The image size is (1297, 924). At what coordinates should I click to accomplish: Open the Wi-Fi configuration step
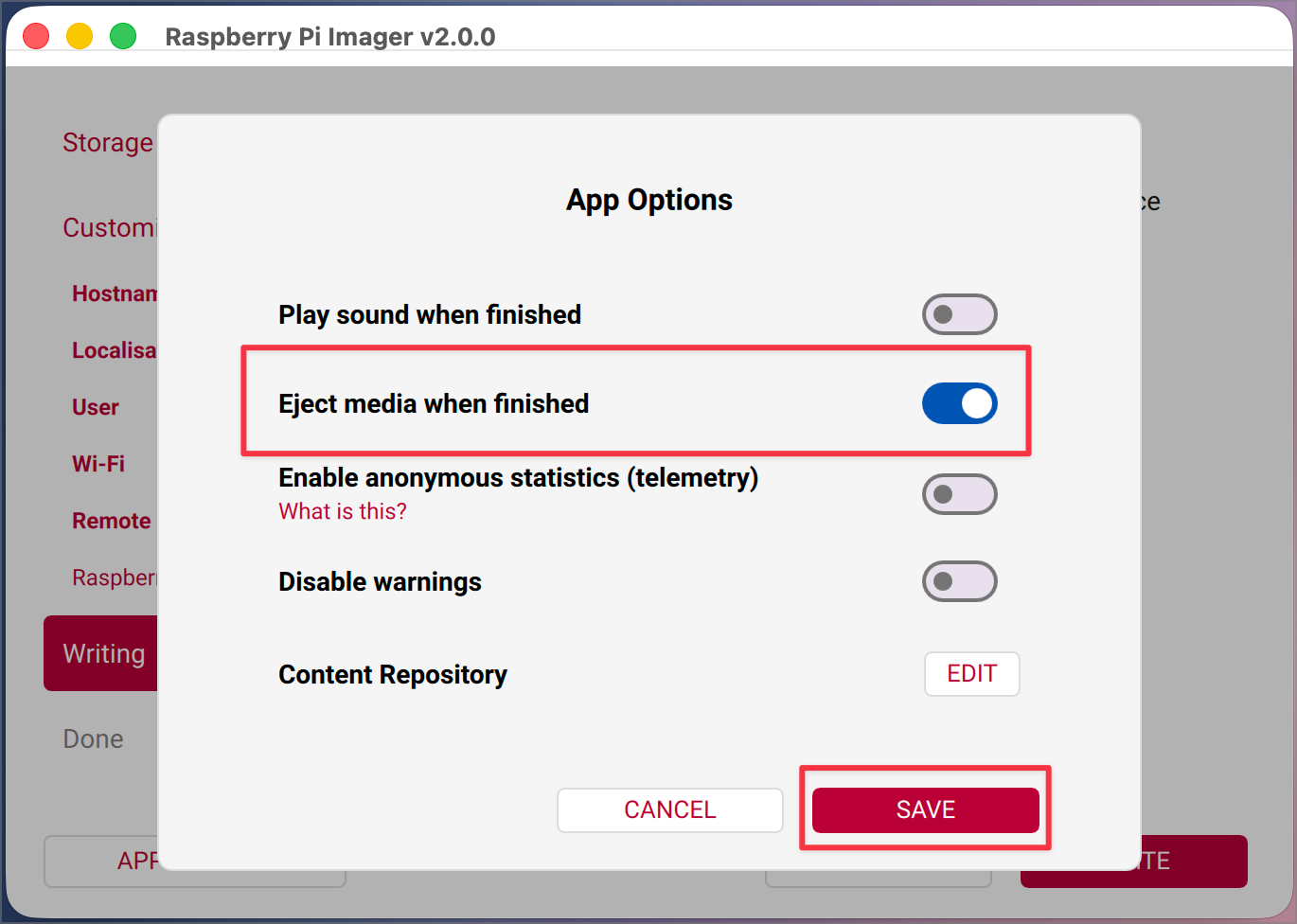point(98,464)
